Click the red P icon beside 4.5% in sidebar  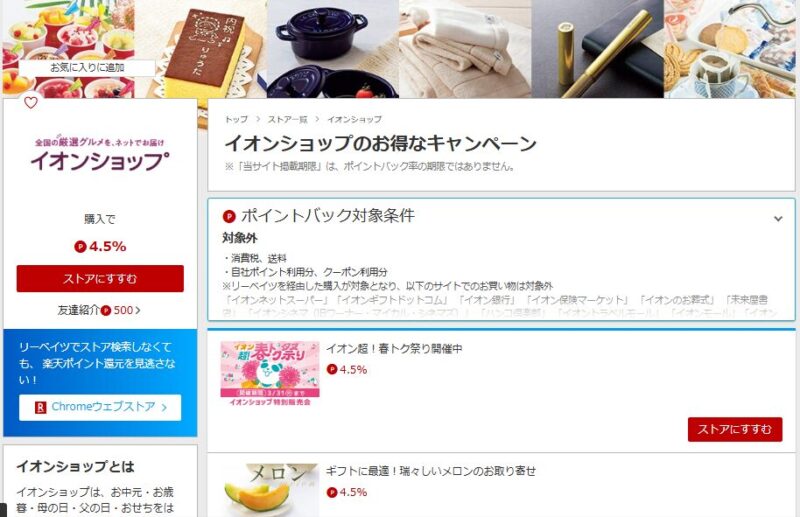(80, 247)
